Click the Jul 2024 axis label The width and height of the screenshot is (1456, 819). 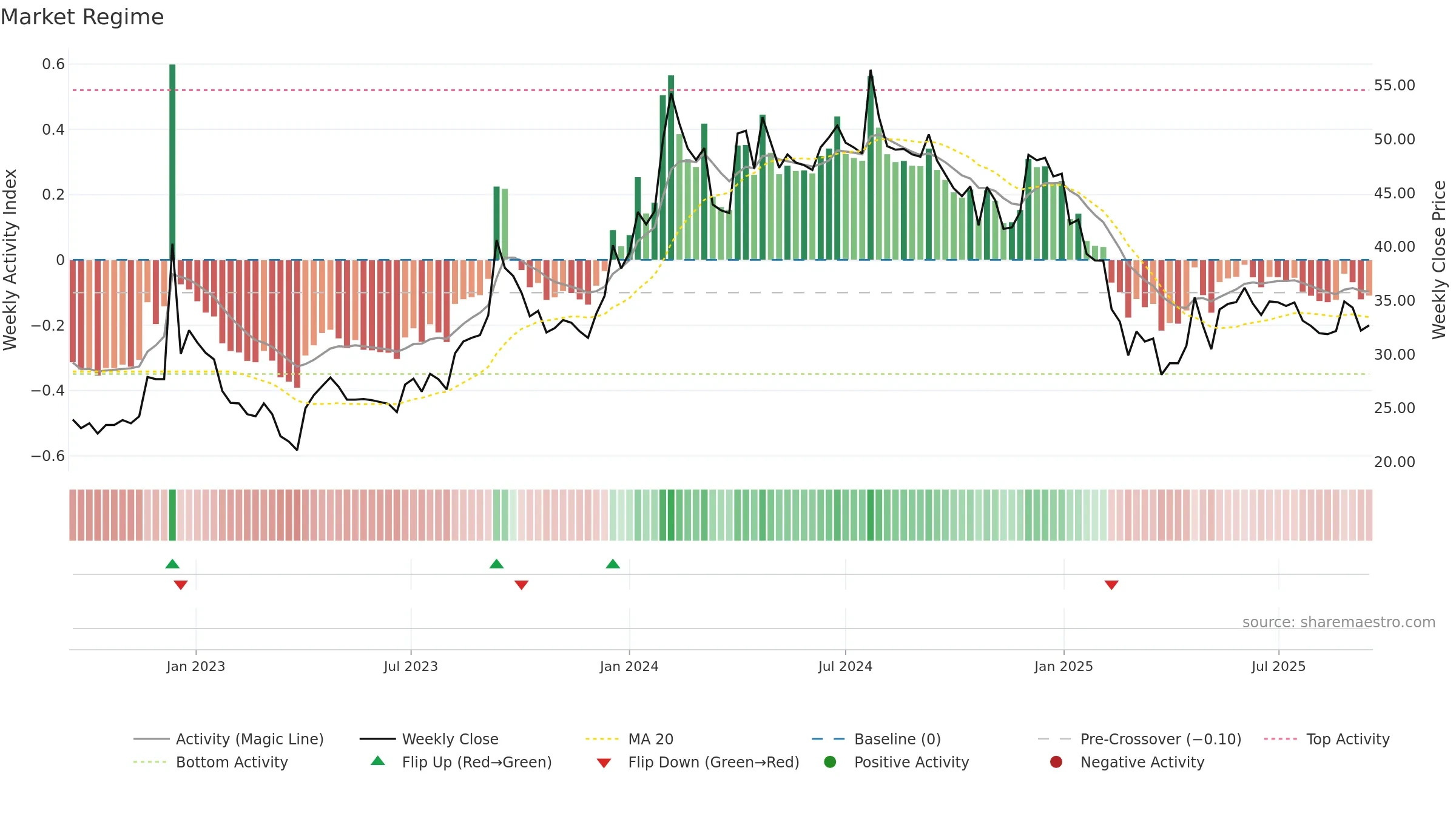tap(845, 667)
